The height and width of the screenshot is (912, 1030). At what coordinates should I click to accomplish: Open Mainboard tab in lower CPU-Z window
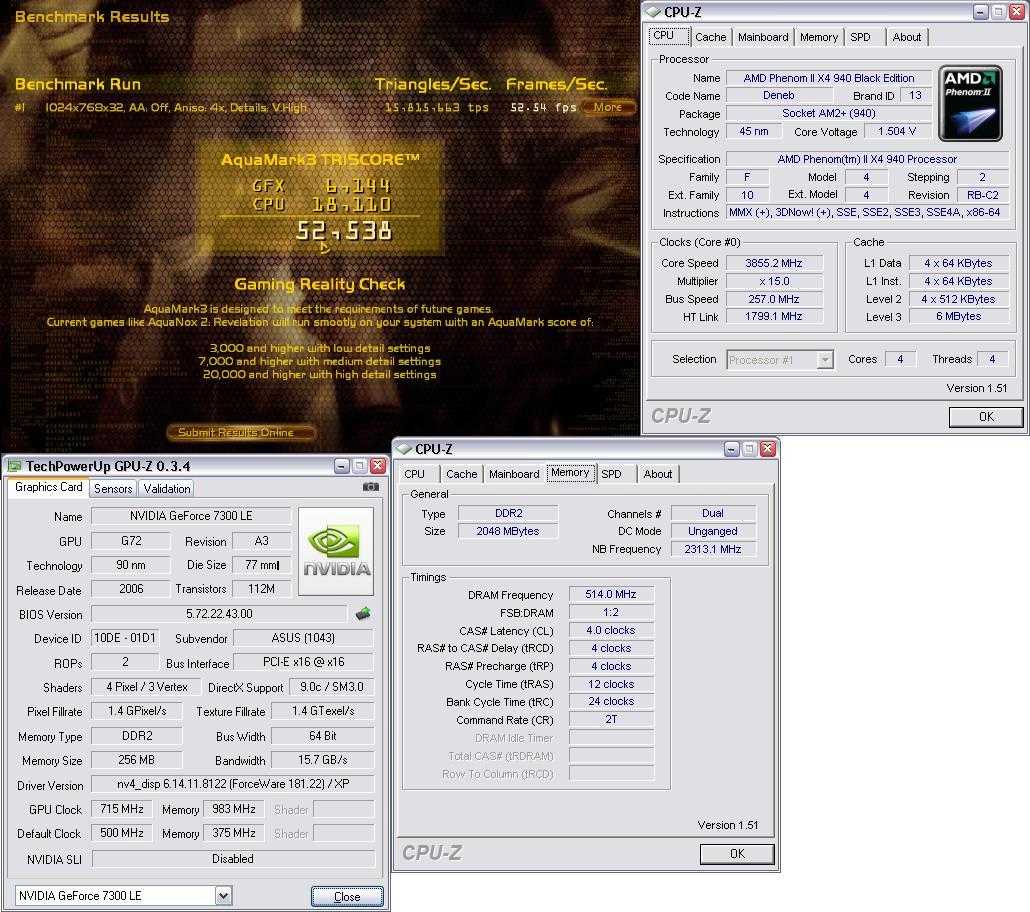(514, 474)
